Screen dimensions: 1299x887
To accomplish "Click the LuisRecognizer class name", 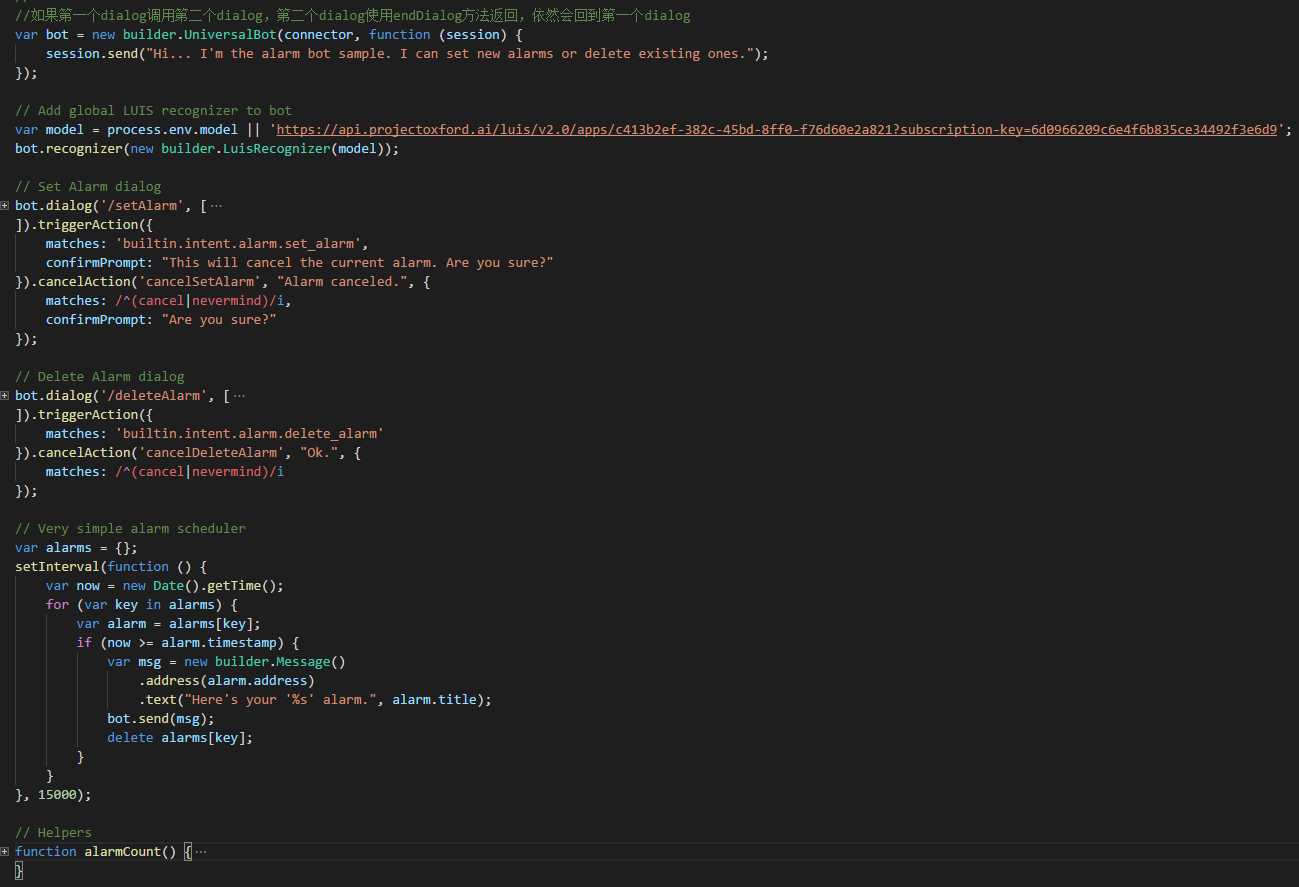I will click(277, 149).
